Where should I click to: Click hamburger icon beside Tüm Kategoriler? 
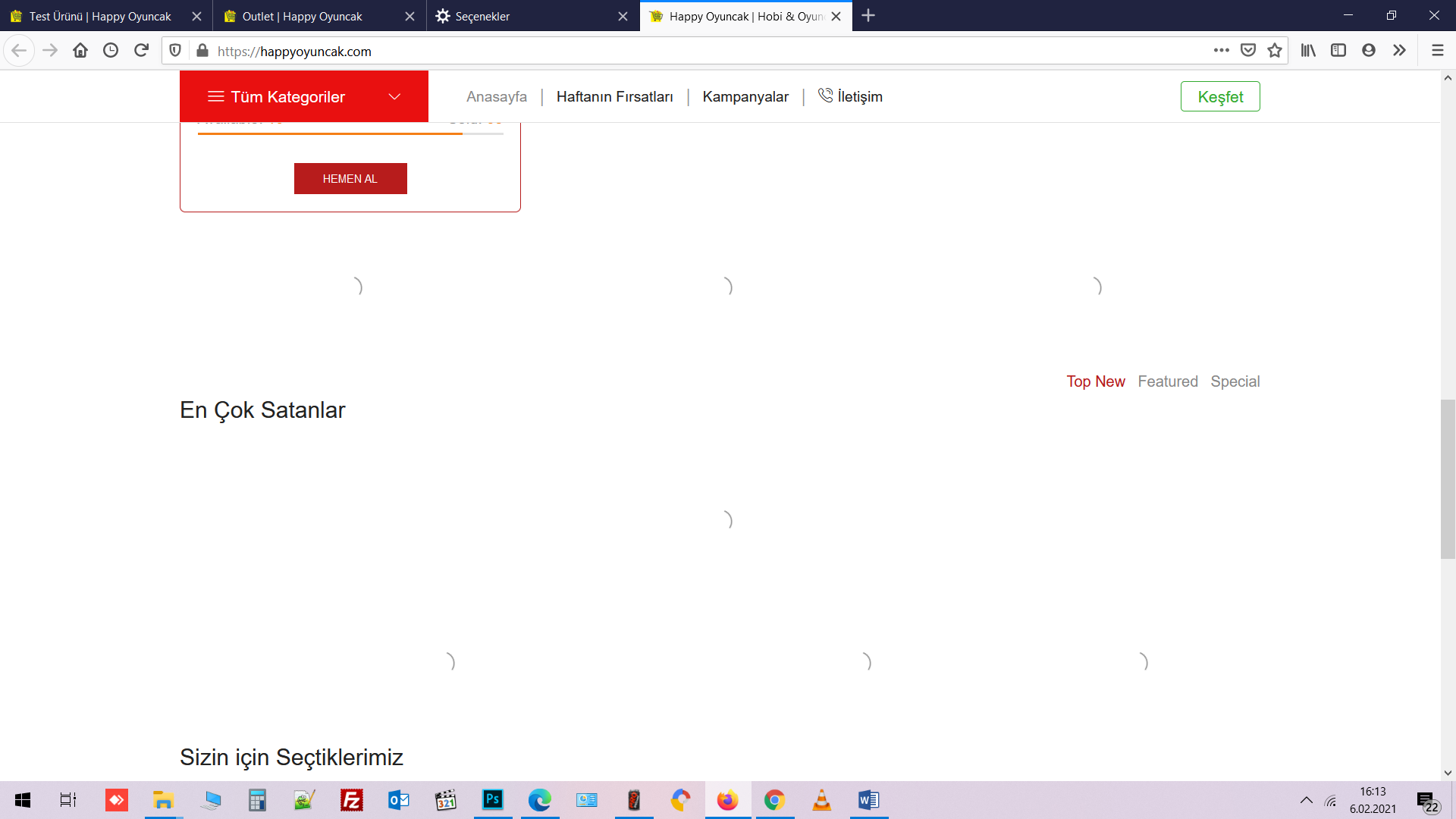coord(215,96)
